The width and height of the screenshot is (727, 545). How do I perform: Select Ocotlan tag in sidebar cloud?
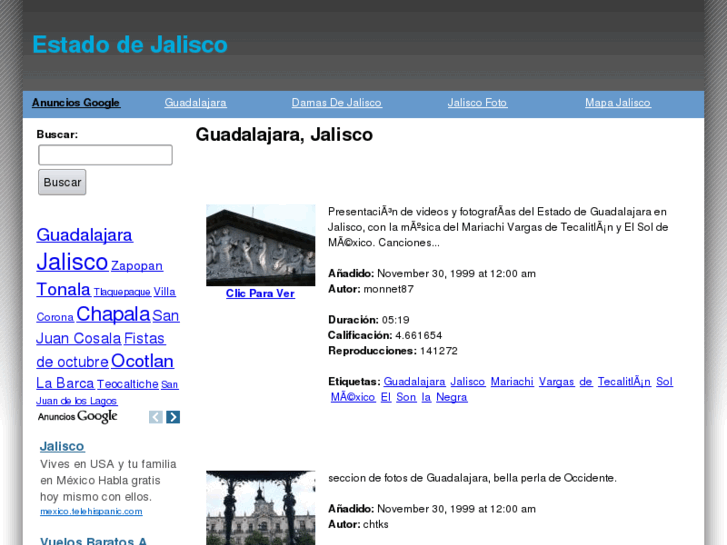pos(142,361)
